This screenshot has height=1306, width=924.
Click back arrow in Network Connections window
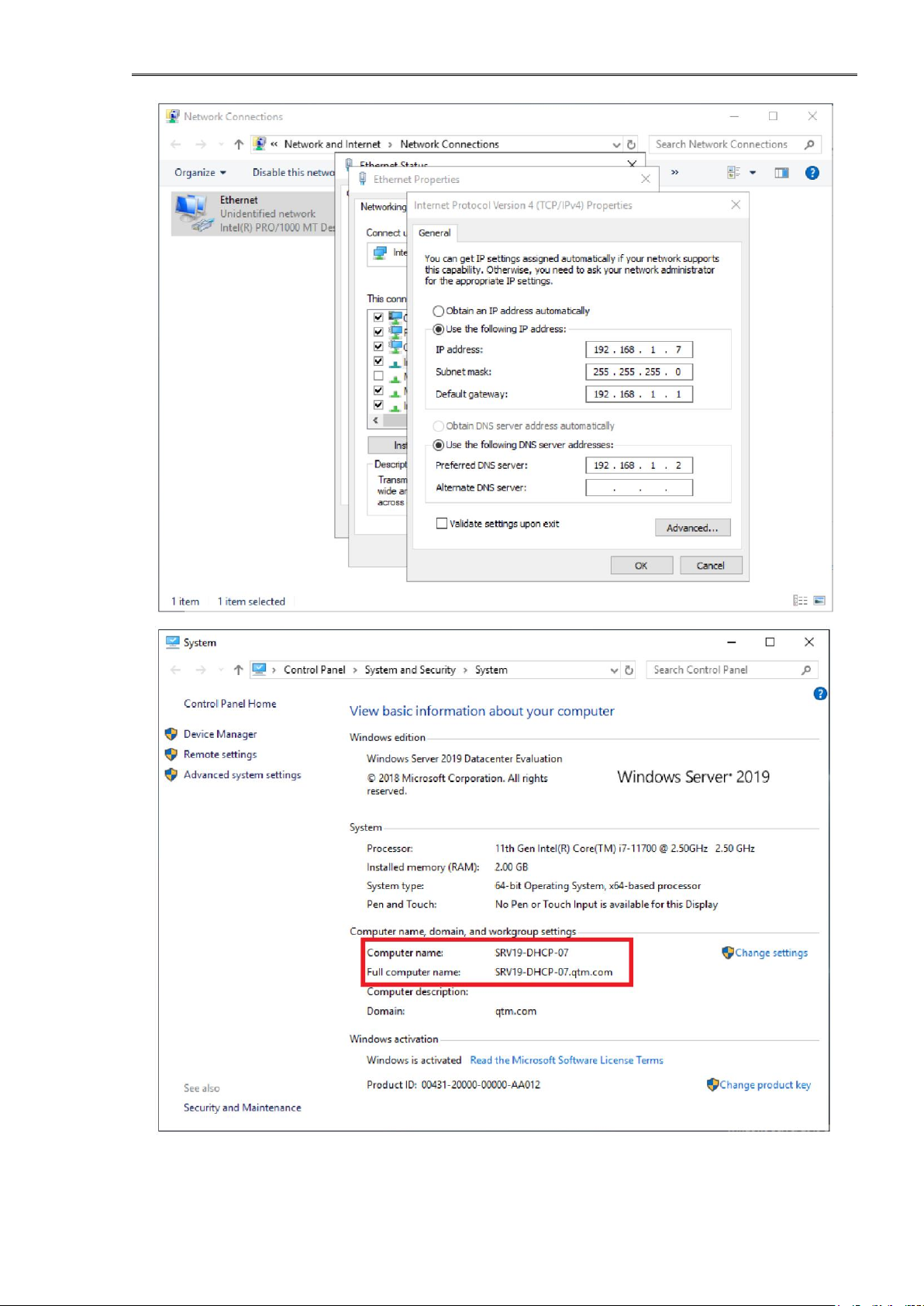[x=176, y=144]
